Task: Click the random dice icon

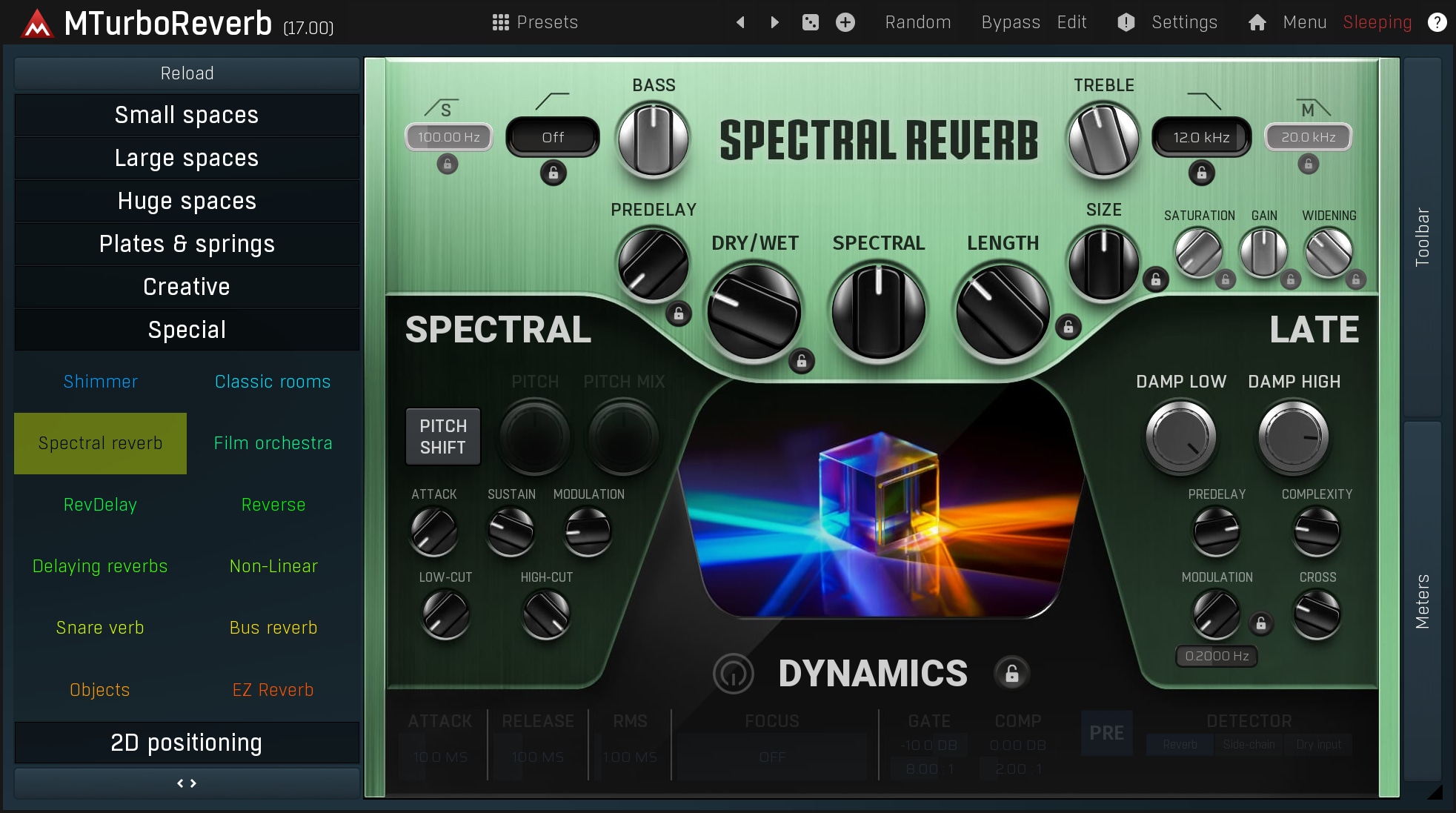Action: (810, 22)
